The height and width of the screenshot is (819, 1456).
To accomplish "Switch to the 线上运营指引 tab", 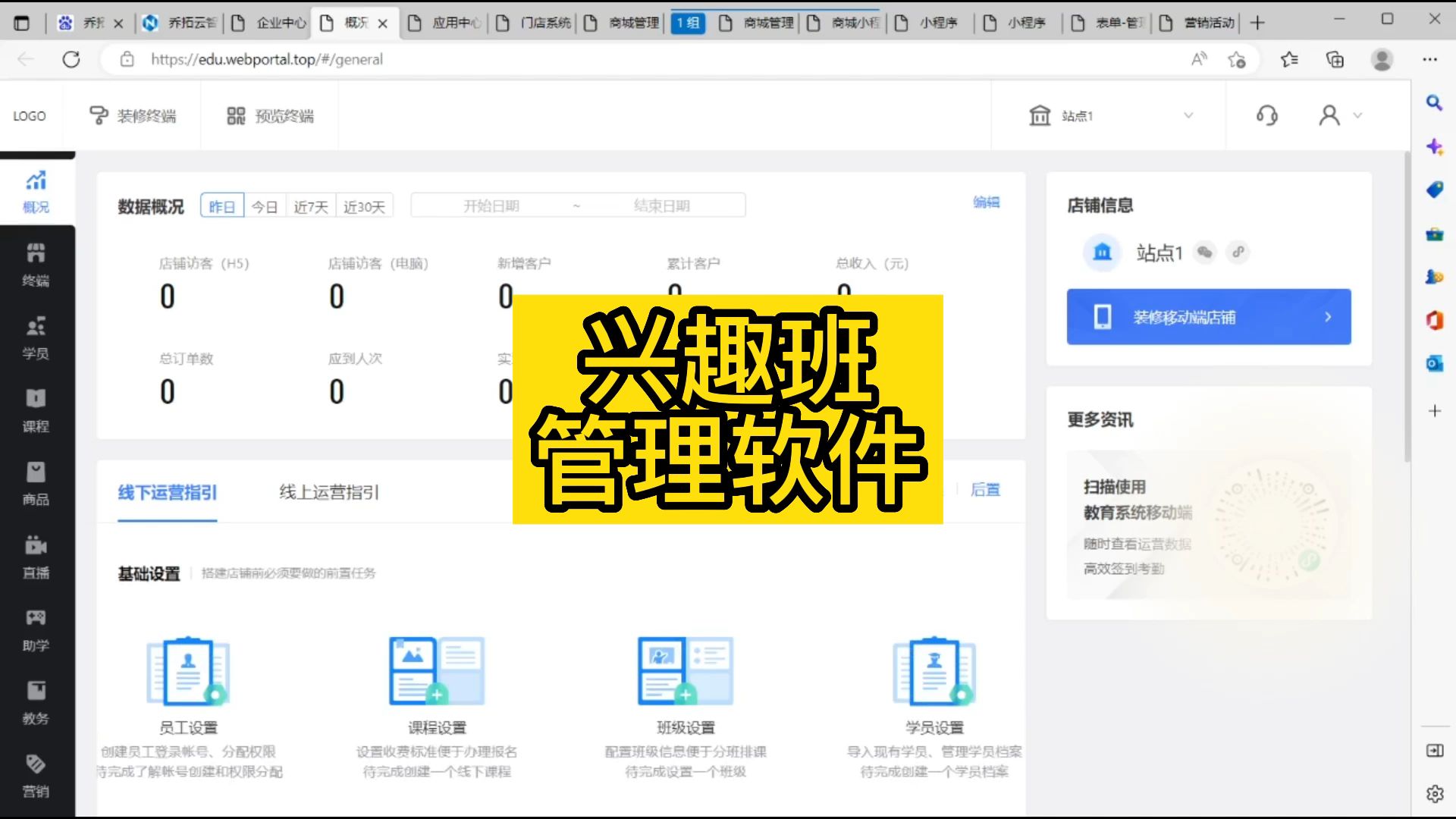I will [x=328, y=492].
